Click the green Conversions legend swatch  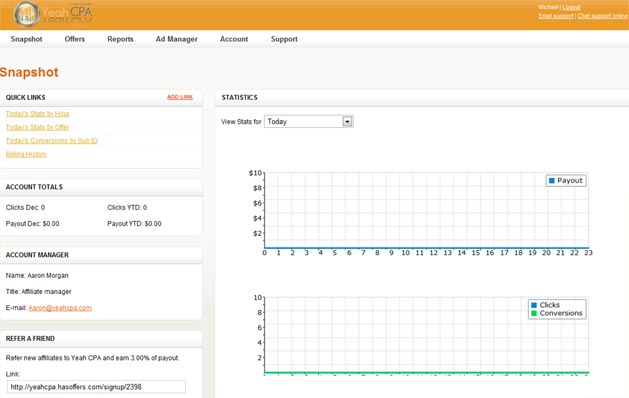534,313
